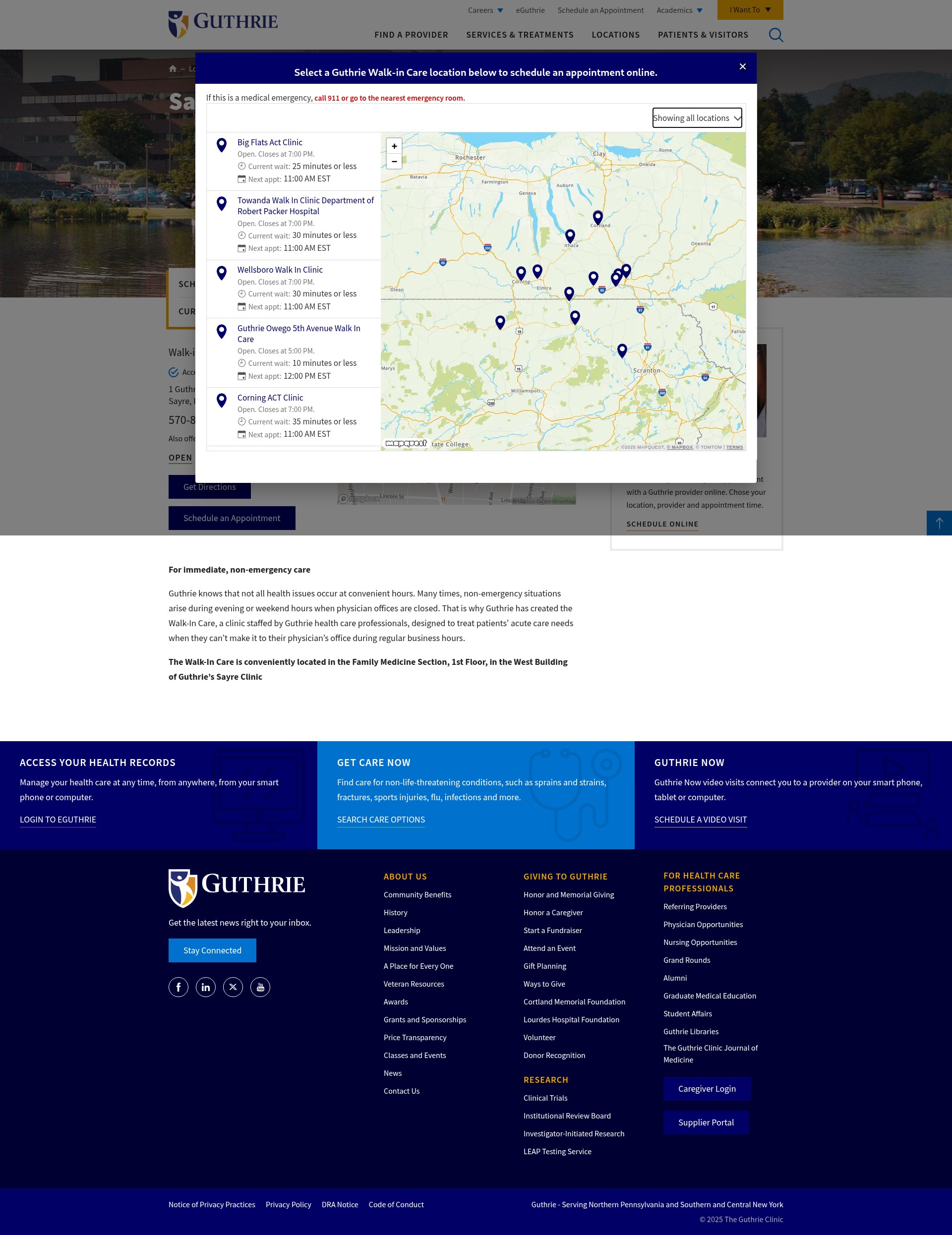952x1235 pixels.
Task: Open Guthrie's YouTube channel icon
Action: coord(260,987)
